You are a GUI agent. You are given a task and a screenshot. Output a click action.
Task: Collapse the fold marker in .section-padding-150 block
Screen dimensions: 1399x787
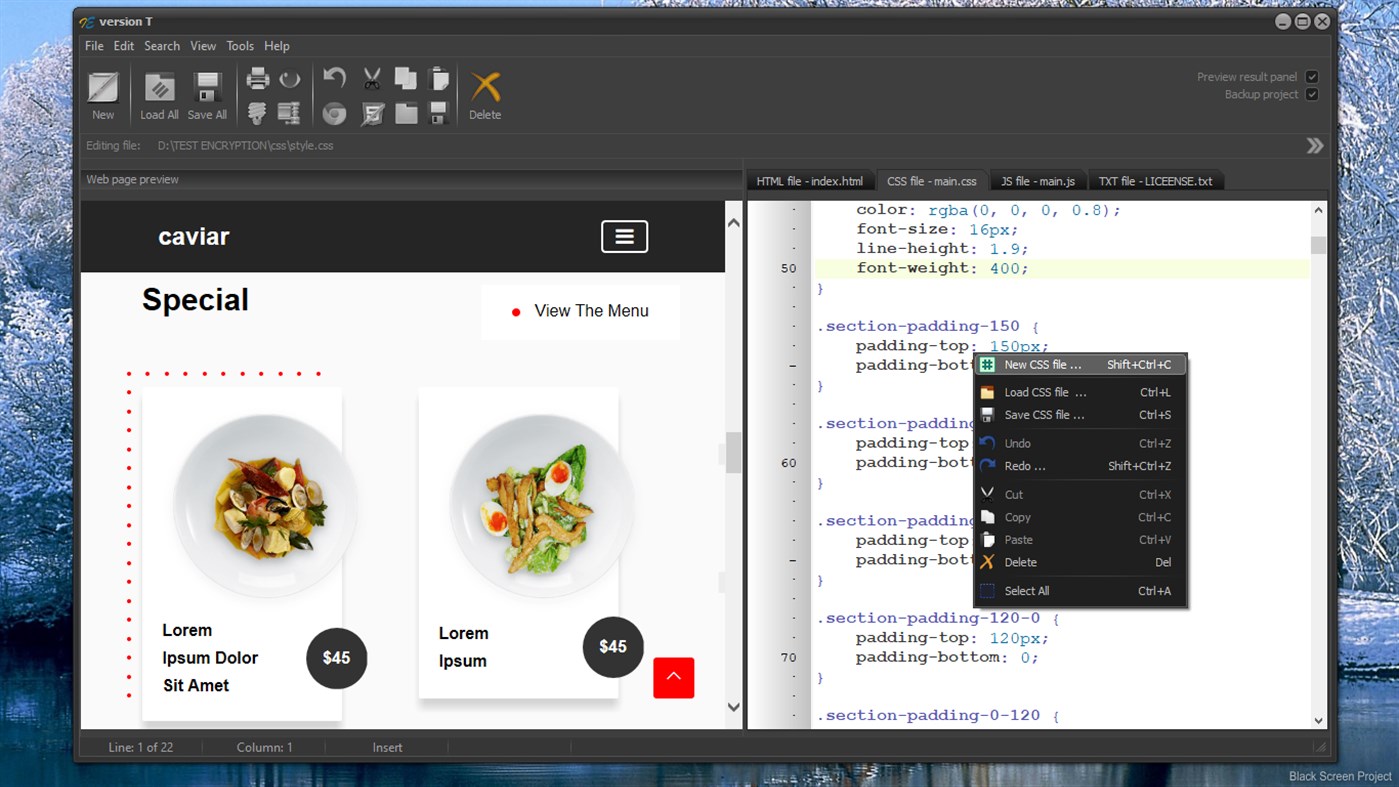(x=793, y=366)
